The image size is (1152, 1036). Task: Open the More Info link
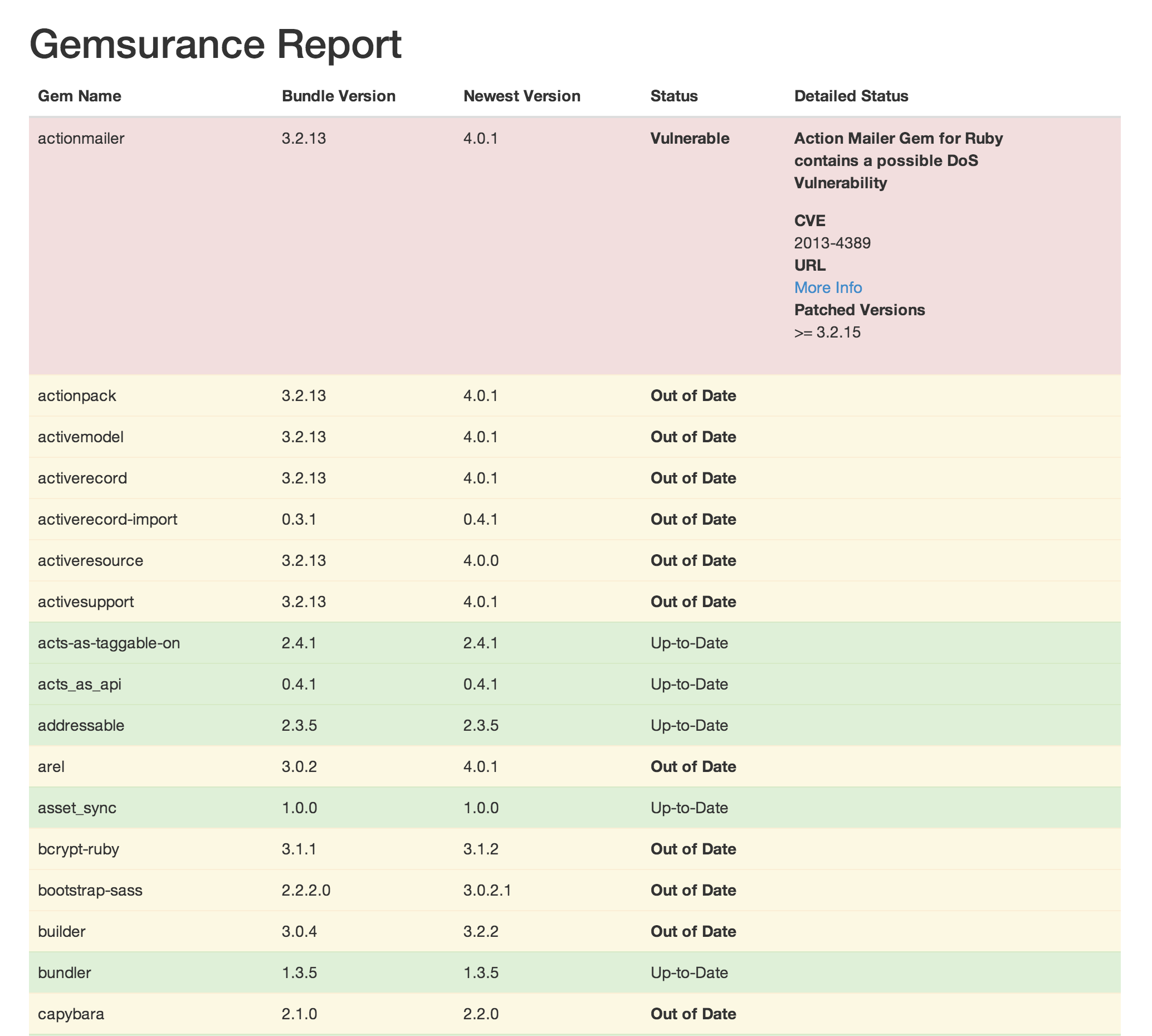click(828, 287)
